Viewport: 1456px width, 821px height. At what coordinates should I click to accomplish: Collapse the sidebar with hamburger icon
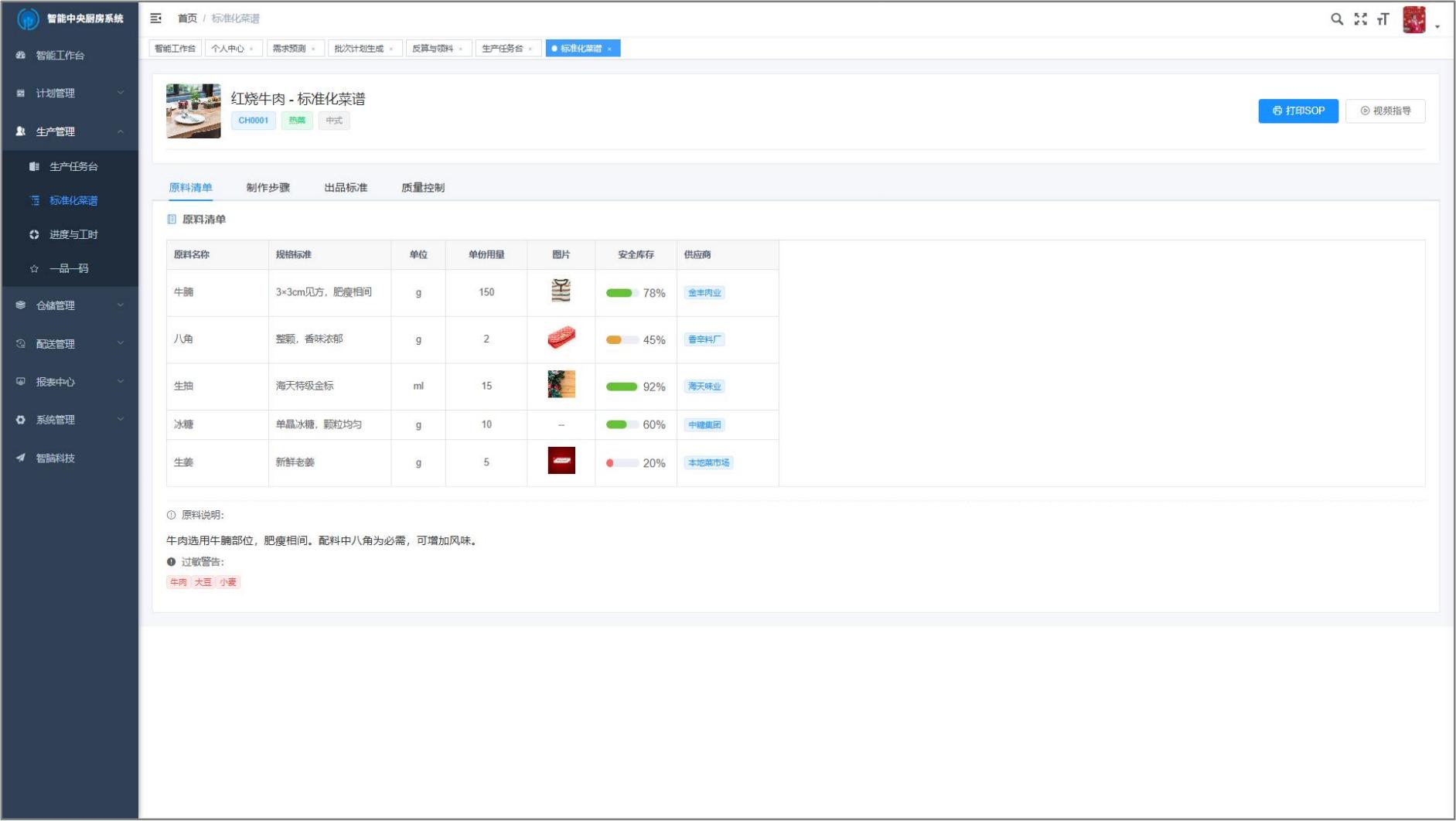click(156, 19)
